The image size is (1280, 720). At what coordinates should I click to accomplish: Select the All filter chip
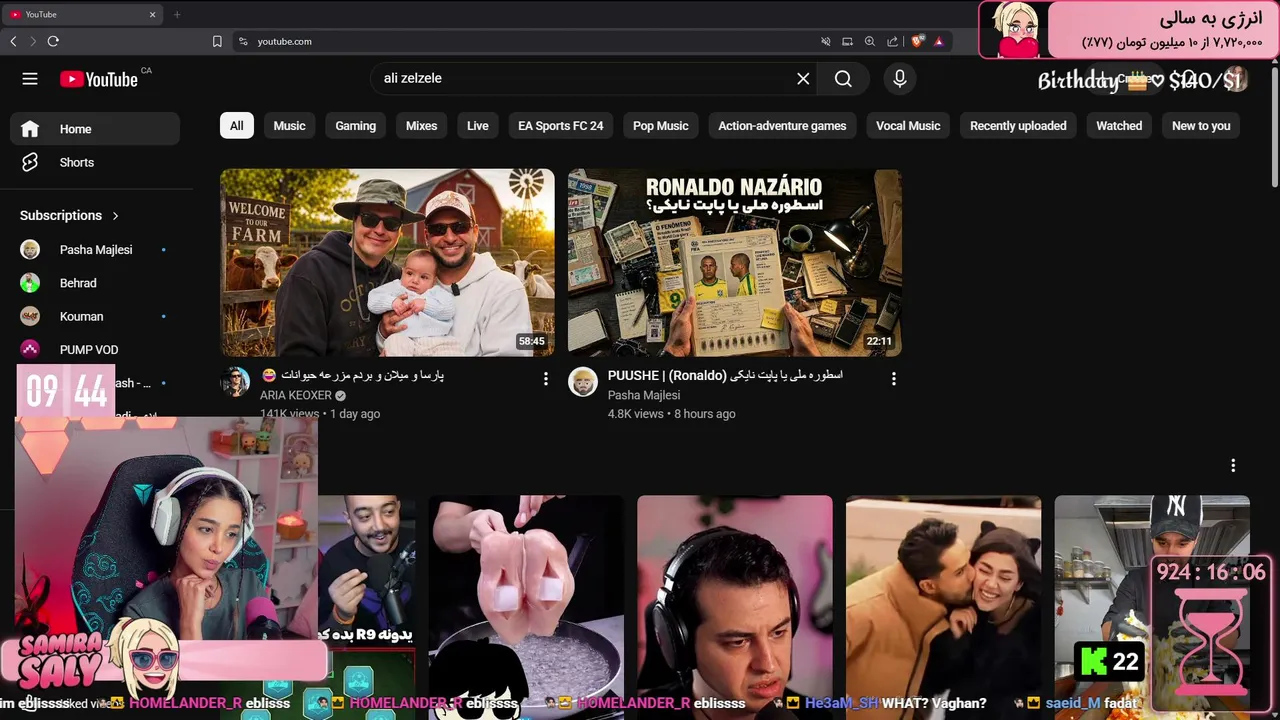click(x=236, y=126)
